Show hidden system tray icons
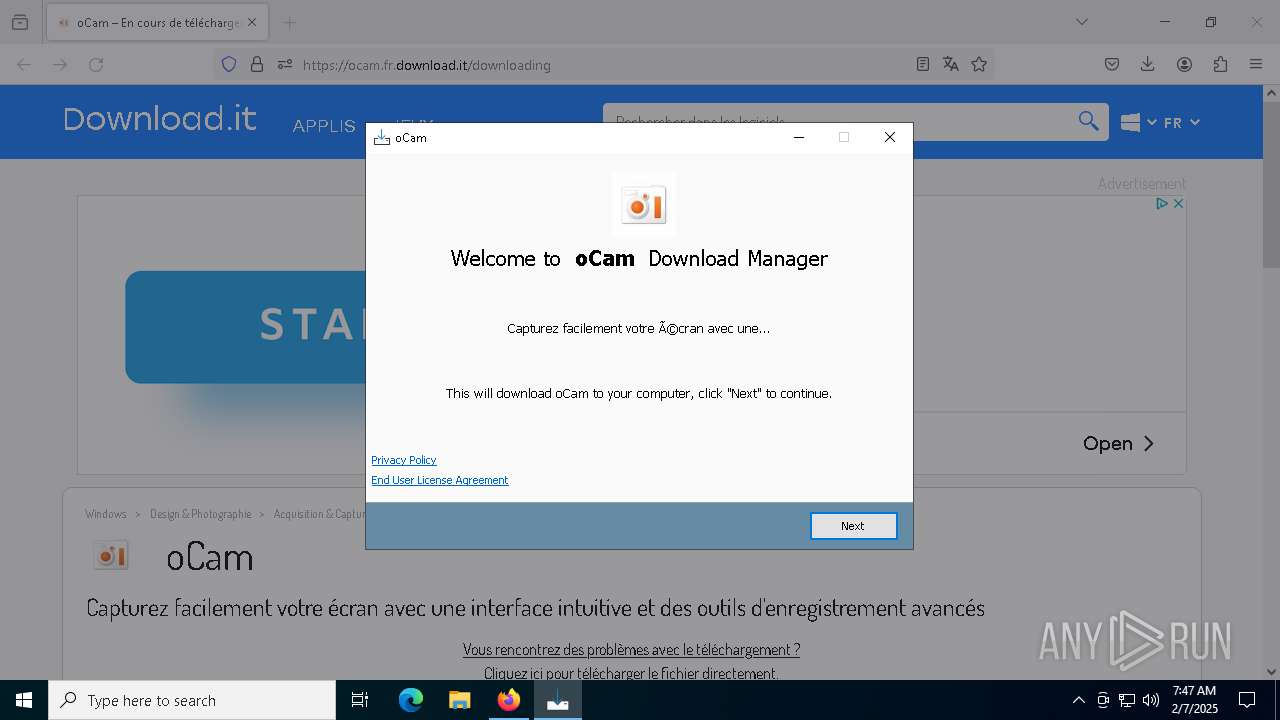 coord(1078,700)
